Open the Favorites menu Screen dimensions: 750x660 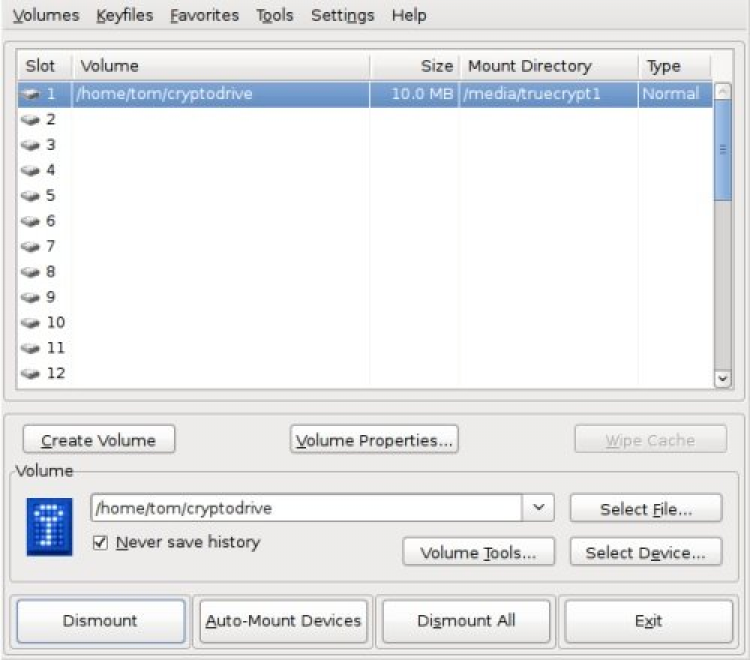pyautogui.click(x=204, y=15)
